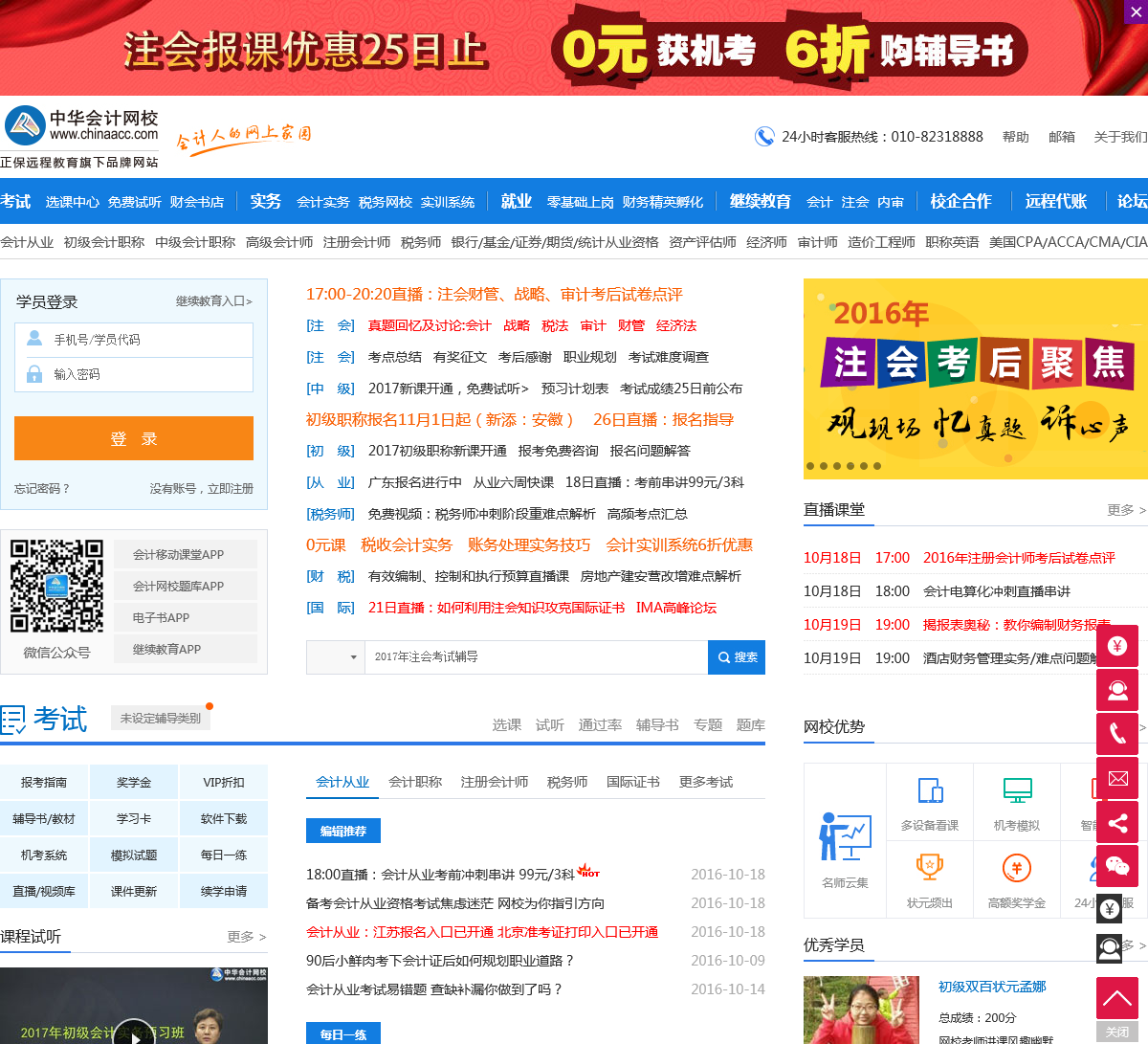The height and width of the screenshot is (1044, 1148).
Task: Click the 2016年注会考后聚焦 banner
Action: tap(976, 378)
